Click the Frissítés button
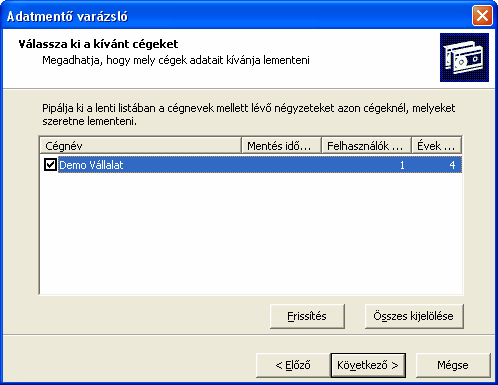The width and height of the screenshot is (498, 385). (x=307, y=316)
